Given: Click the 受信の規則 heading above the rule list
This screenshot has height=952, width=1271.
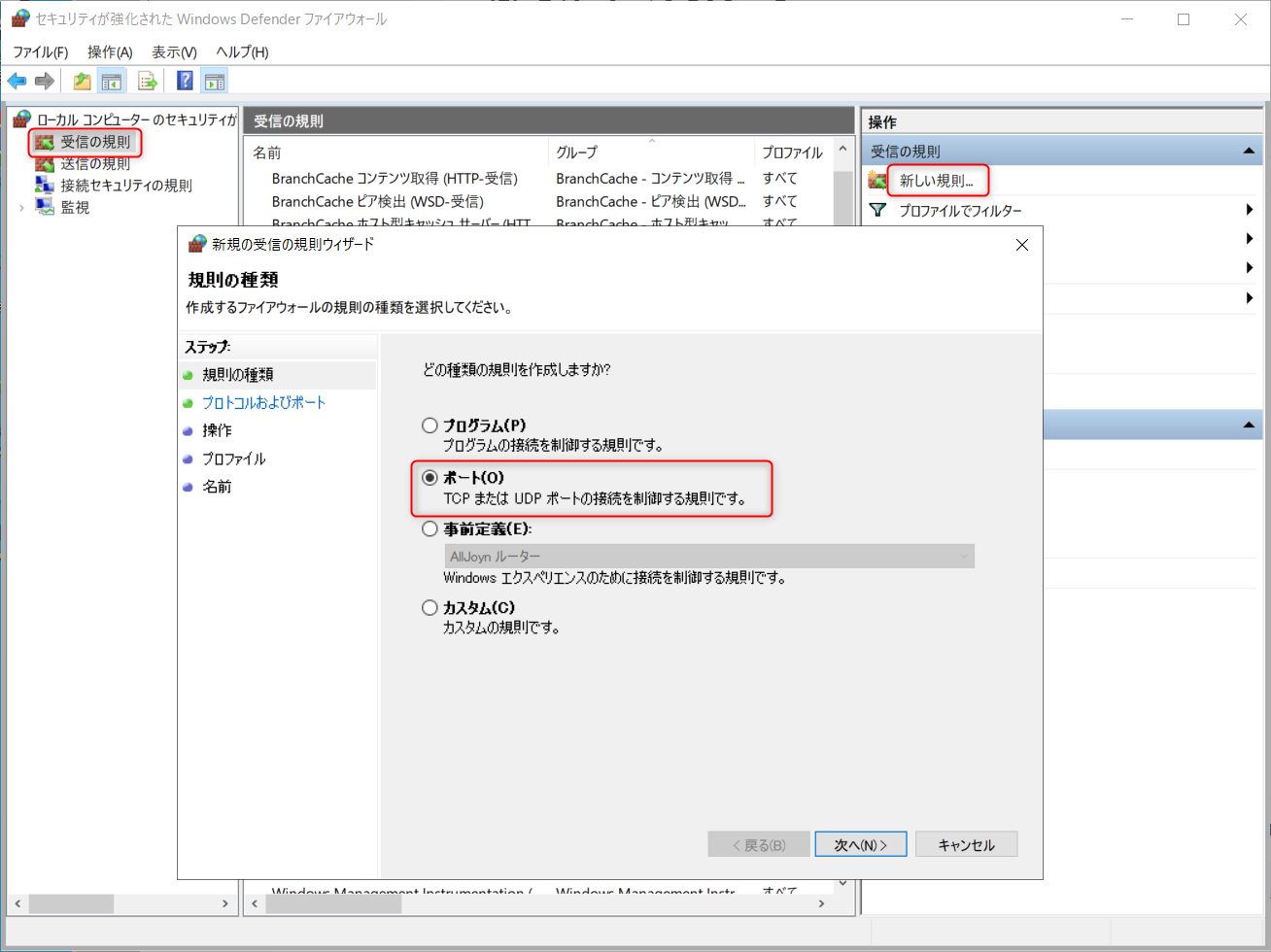Looking at the screenshot, I should [x=289, y=121].
